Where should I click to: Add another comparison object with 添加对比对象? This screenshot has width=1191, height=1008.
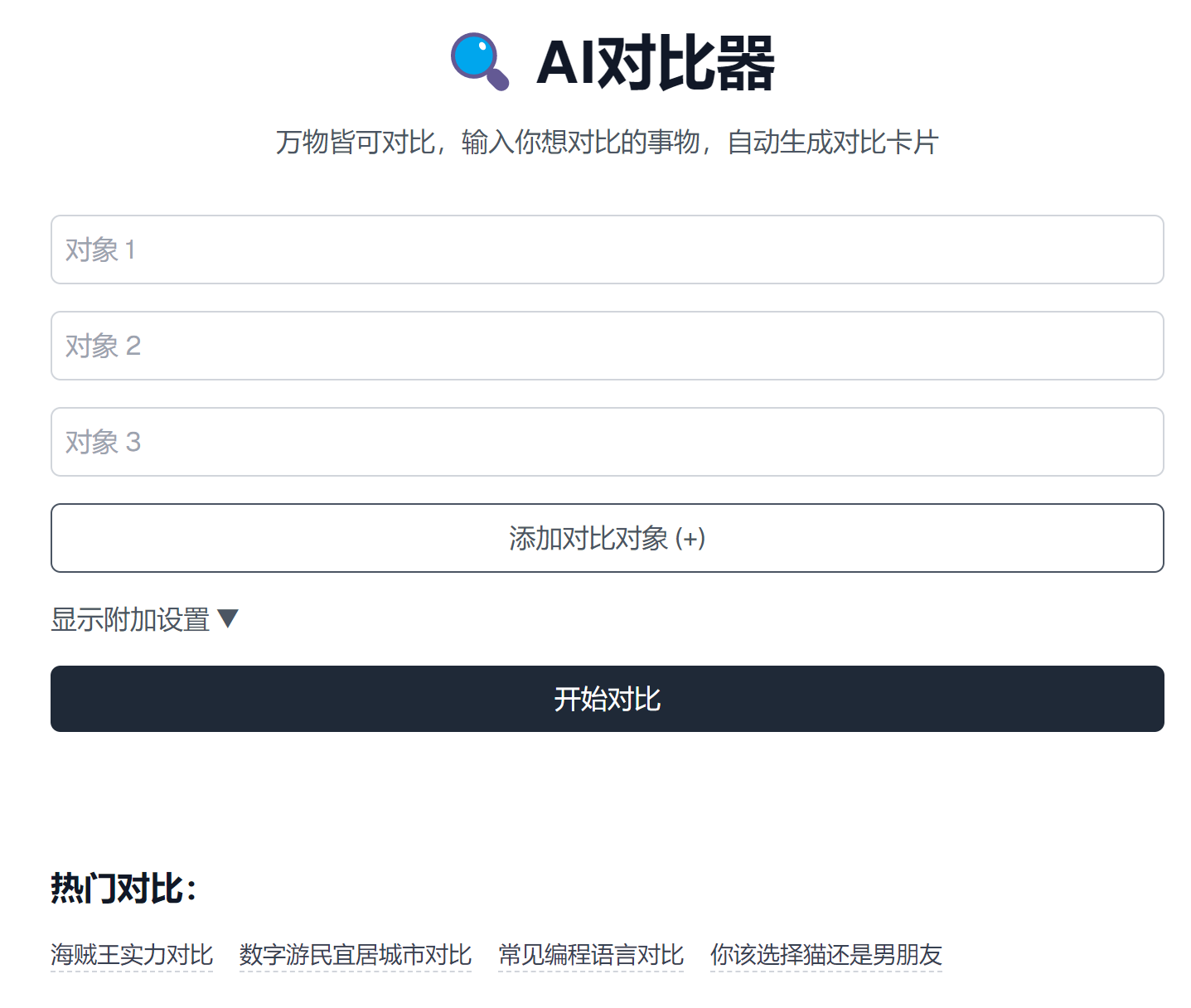(607, 538)
